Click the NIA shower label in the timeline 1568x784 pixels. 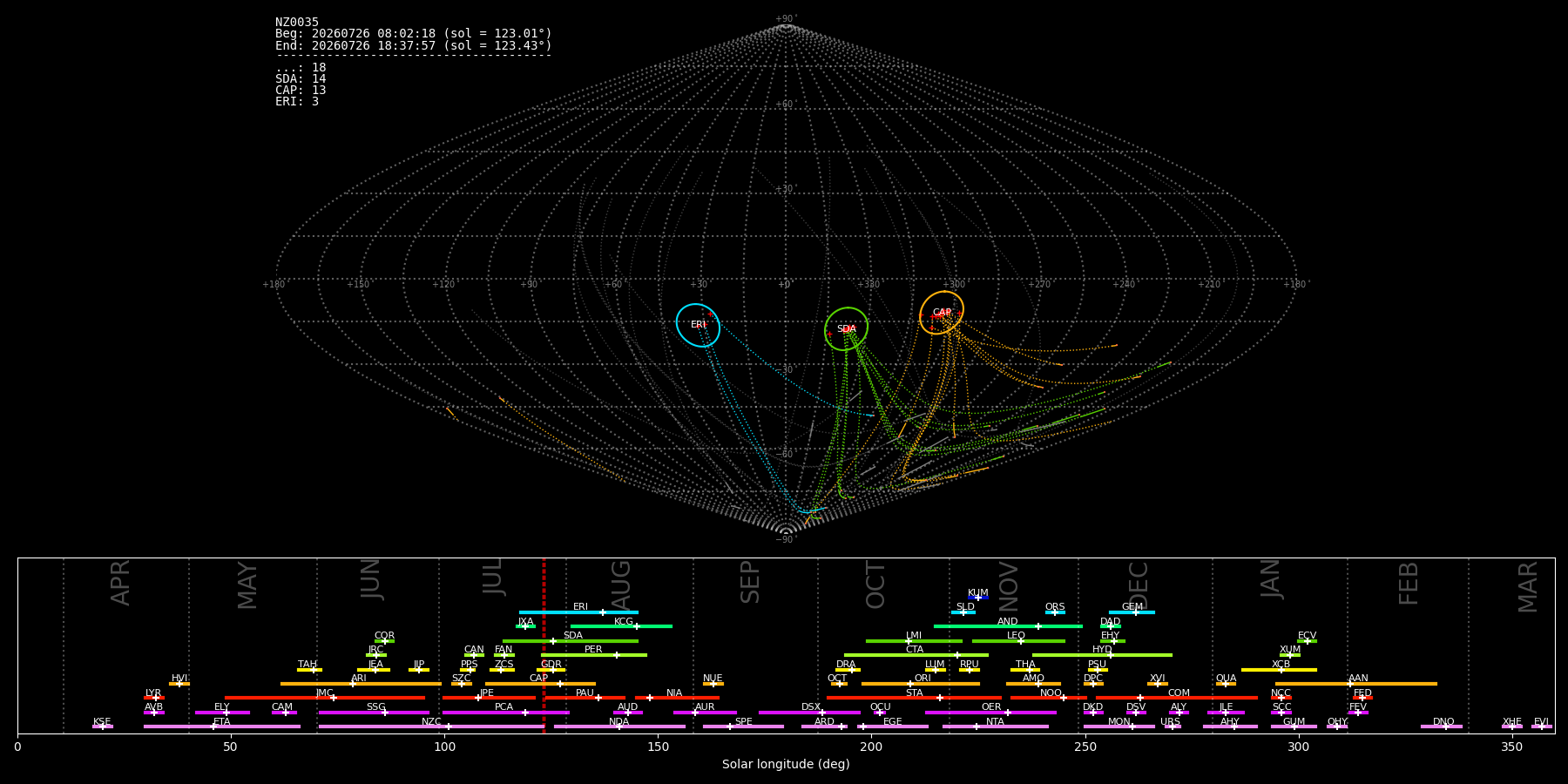point(674,693)
